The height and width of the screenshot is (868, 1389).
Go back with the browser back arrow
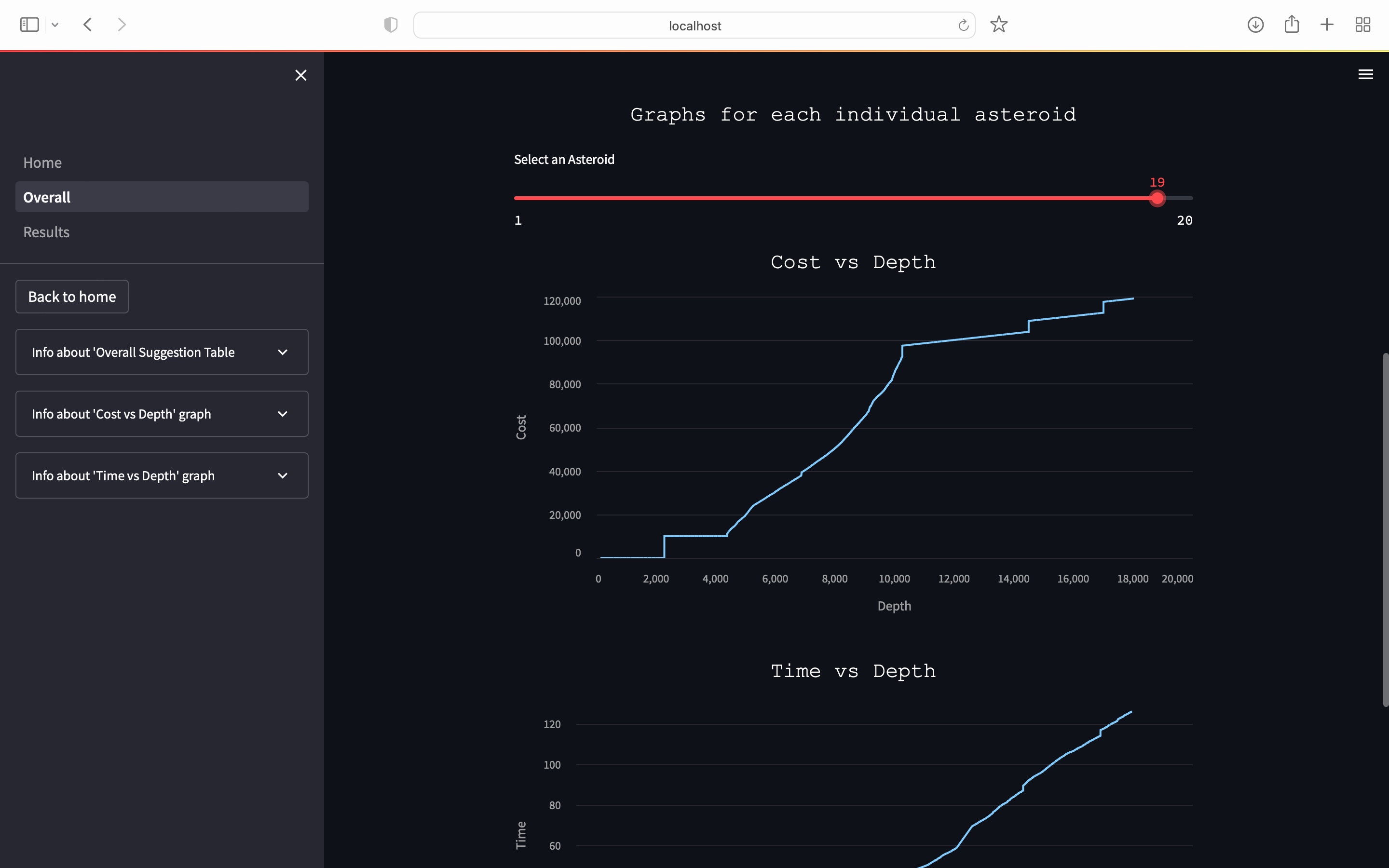coord(88,25)
